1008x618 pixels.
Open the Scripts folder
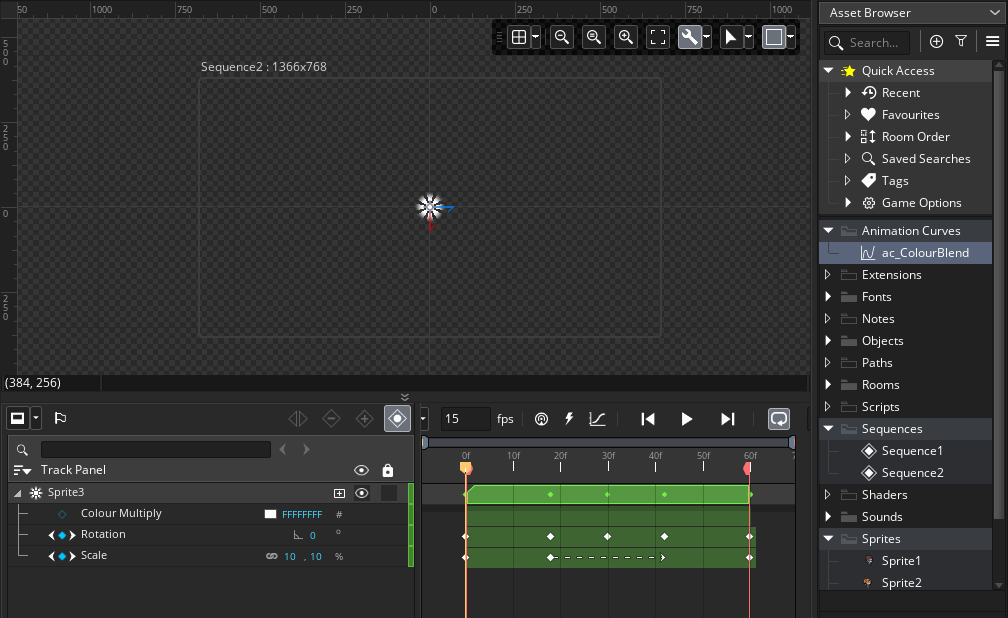pyautogui.click(x=879, y=406)
